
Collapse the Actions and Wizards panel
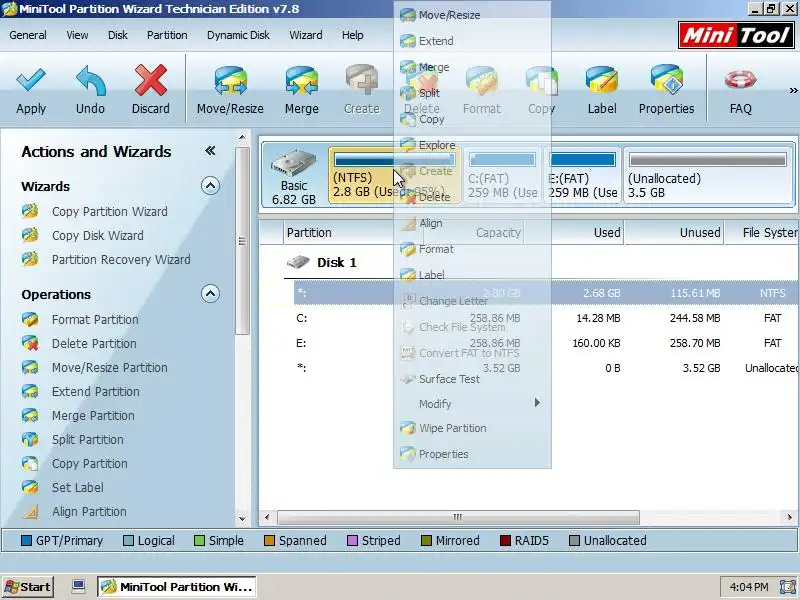coord(210,151)
